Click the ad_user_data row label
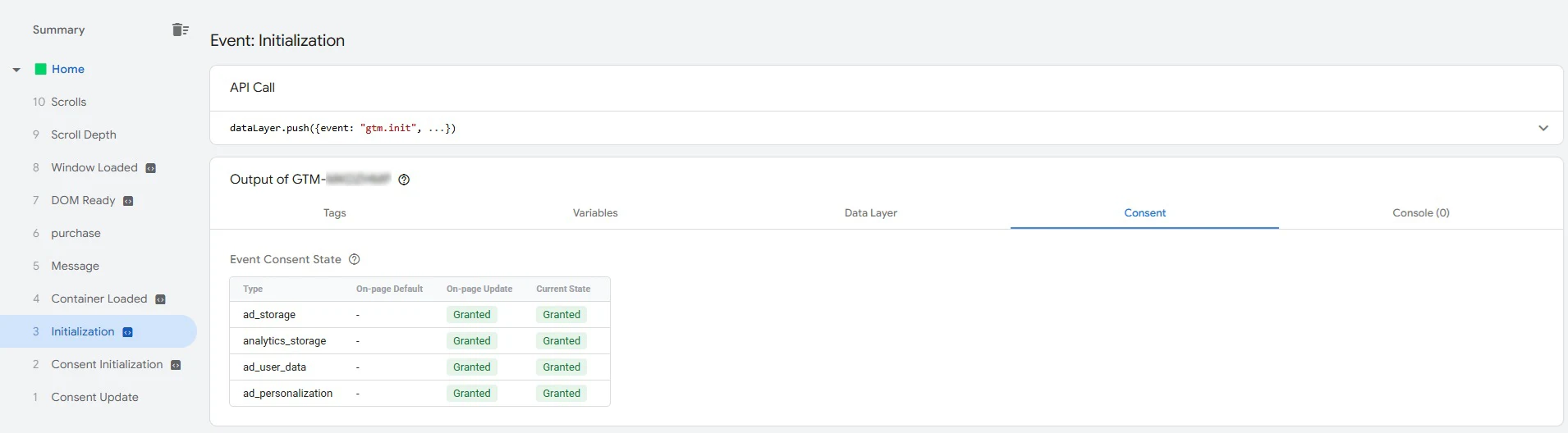The width and height of the screenshot is (1568, 433). click(274, 367)
